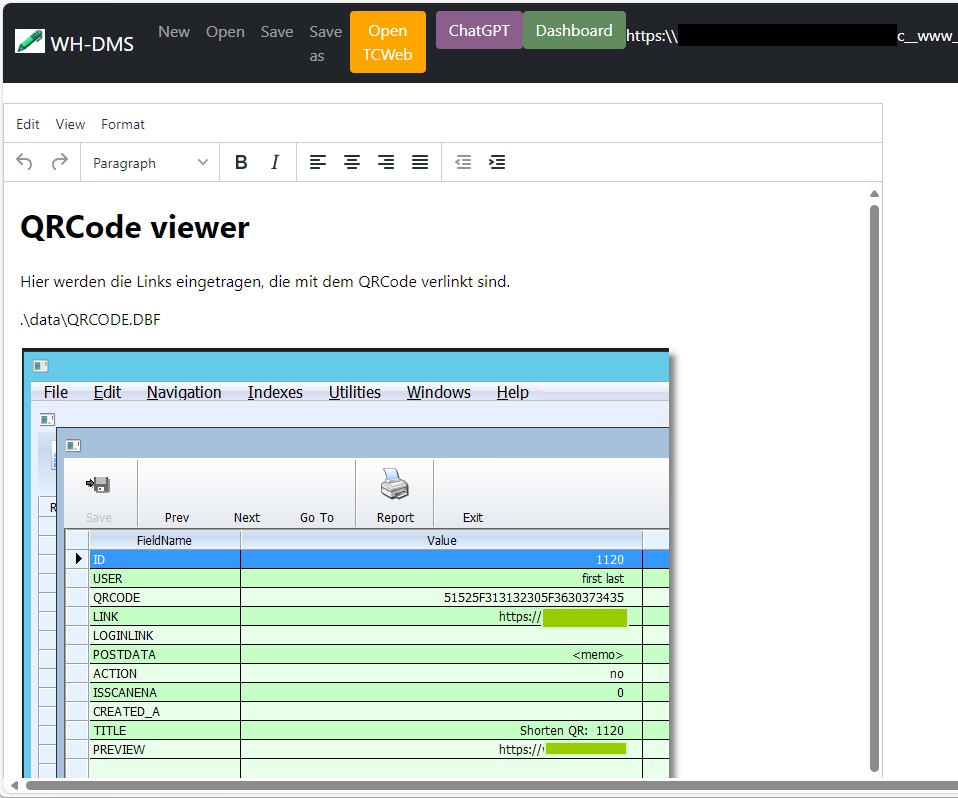Click the vertical scrollbar up arrow
This screenshot has height=798, width=958.
coord(874,194)
